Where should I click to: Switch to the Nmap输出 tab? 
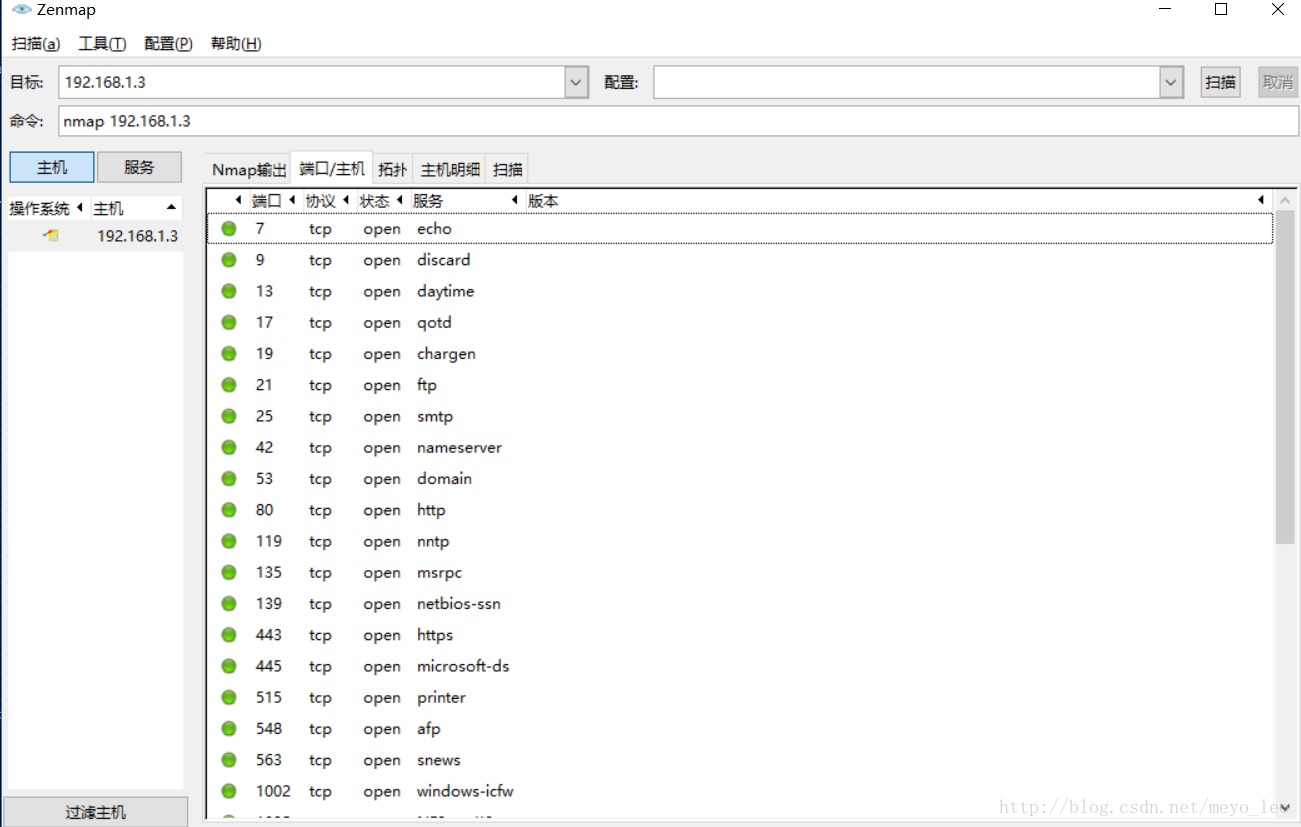click(x=249, y=170)
